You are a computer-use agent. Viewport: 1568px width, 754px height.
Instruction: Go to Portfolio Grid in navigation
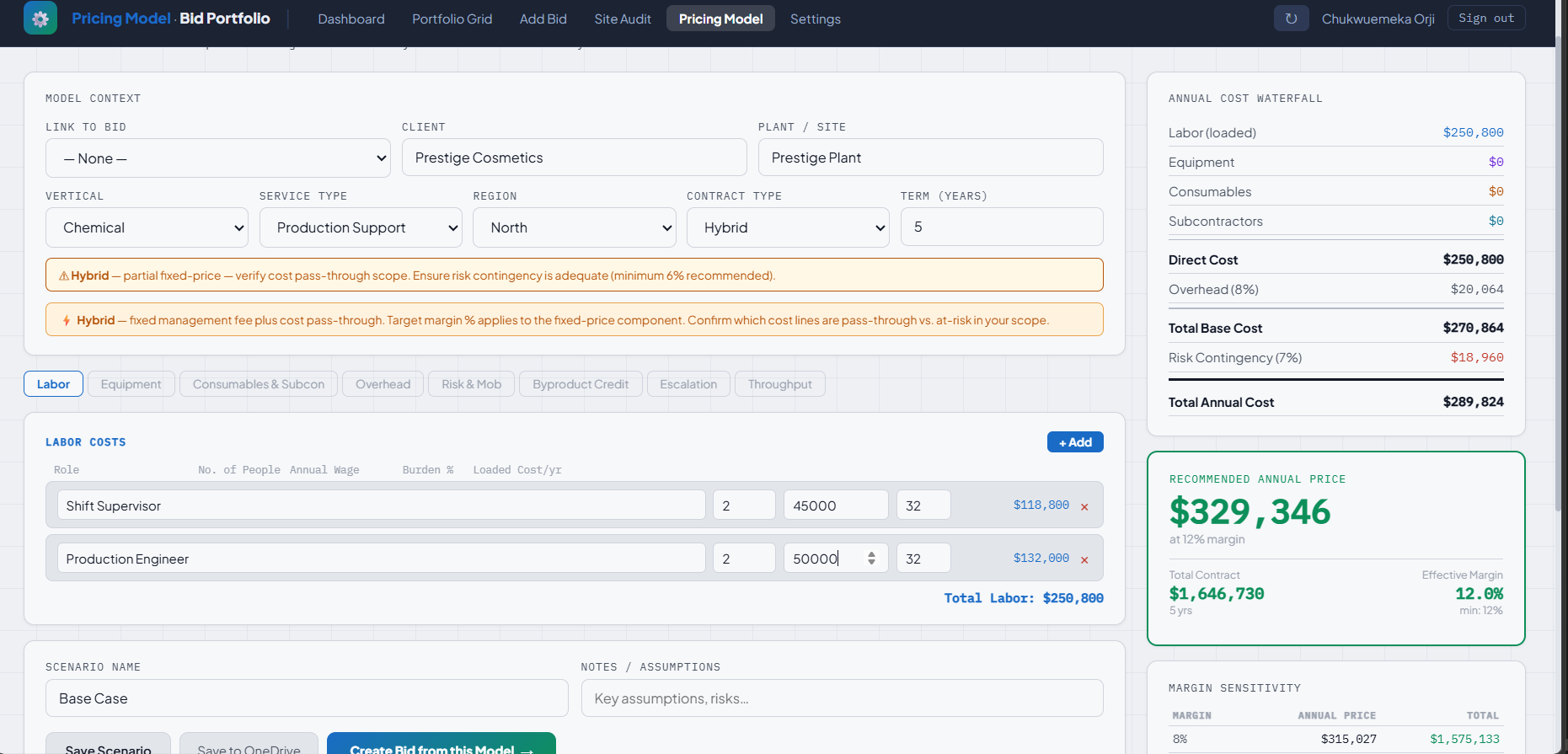coord(452,19)
